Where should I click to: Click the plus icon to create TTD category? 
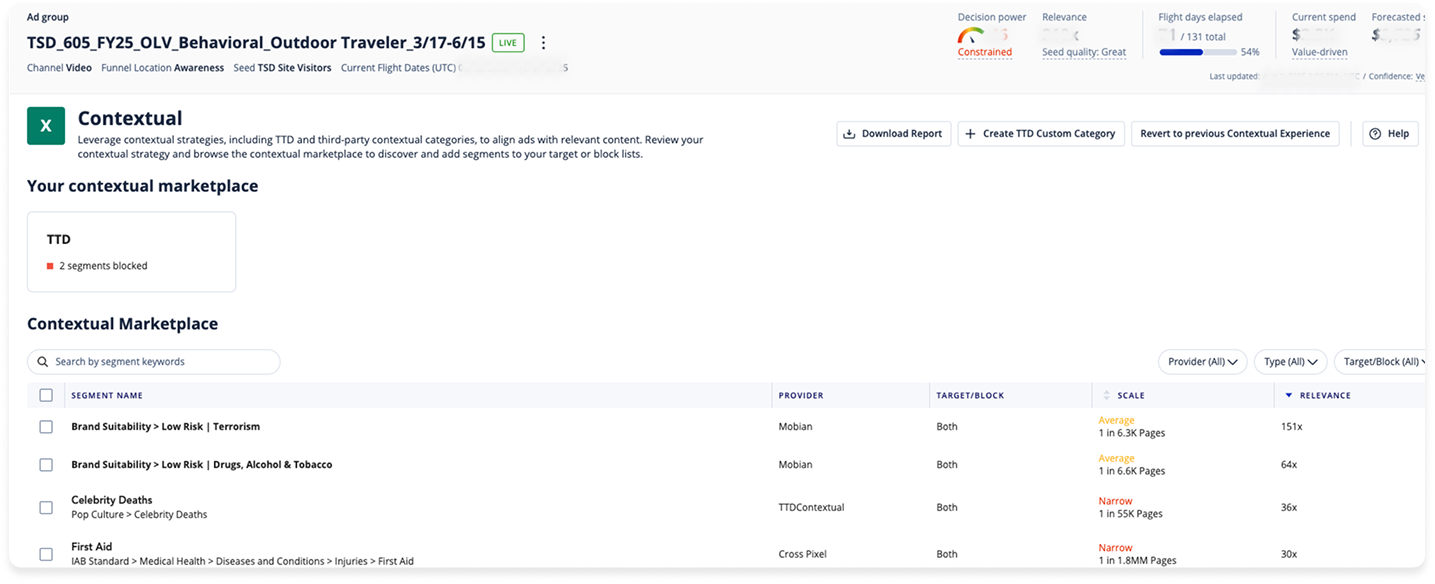[x=968, y=133]
